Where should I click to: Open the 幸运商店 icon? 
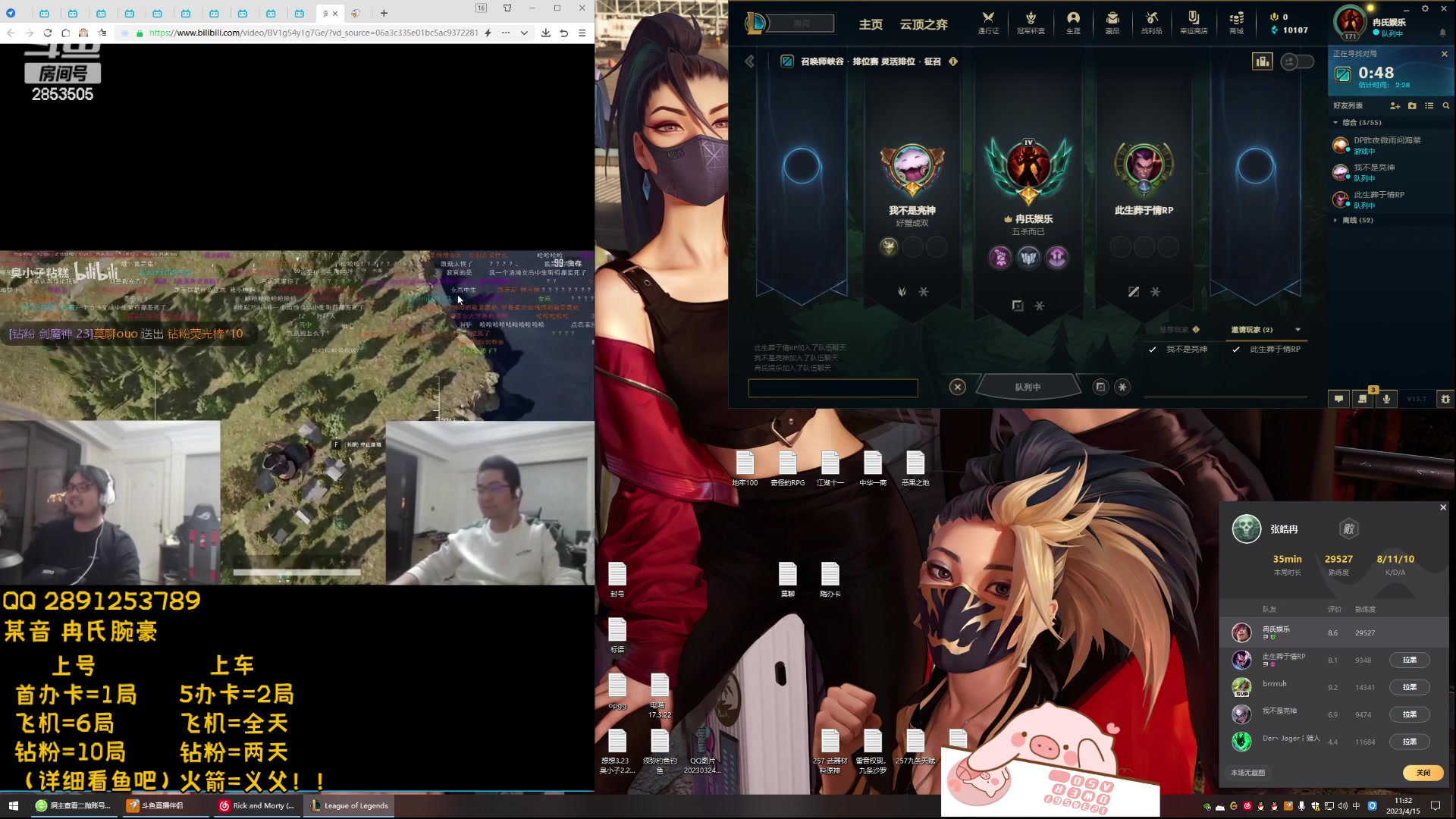tap(1194, 23)
